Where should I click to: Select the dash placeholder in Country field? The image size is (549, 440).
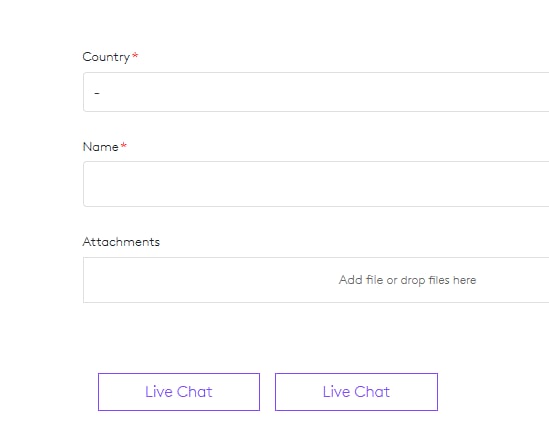(97, 93)
